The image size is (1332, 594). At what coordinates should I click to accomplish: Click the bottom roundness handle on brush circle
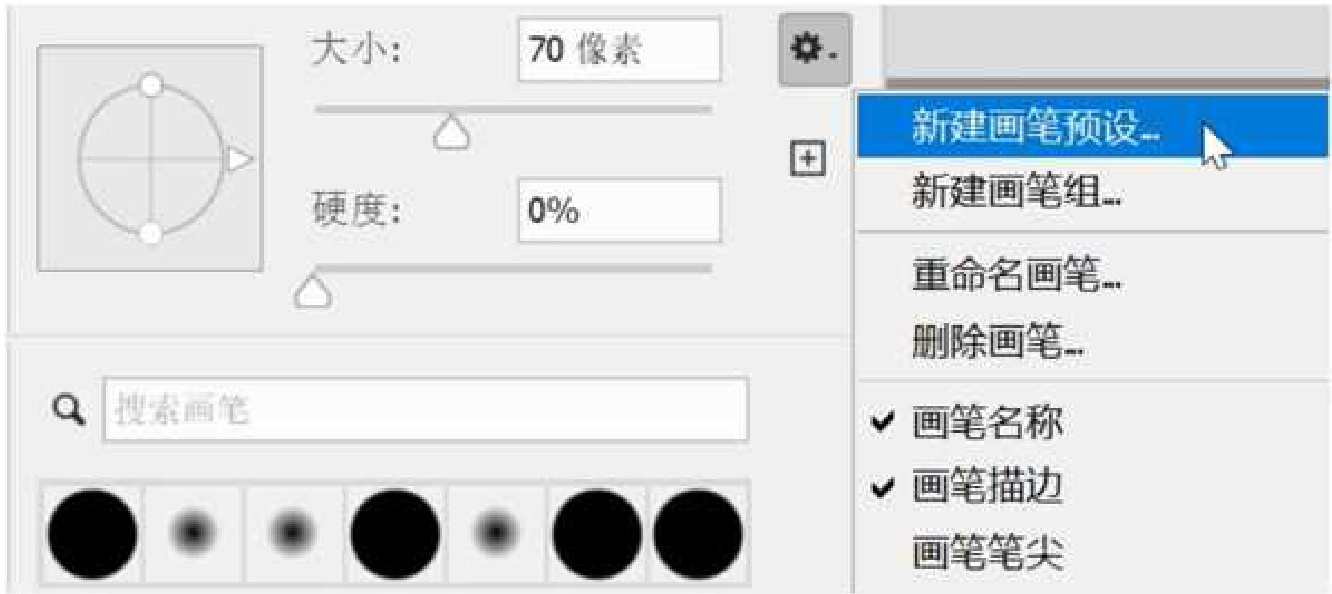pos(151,233)
